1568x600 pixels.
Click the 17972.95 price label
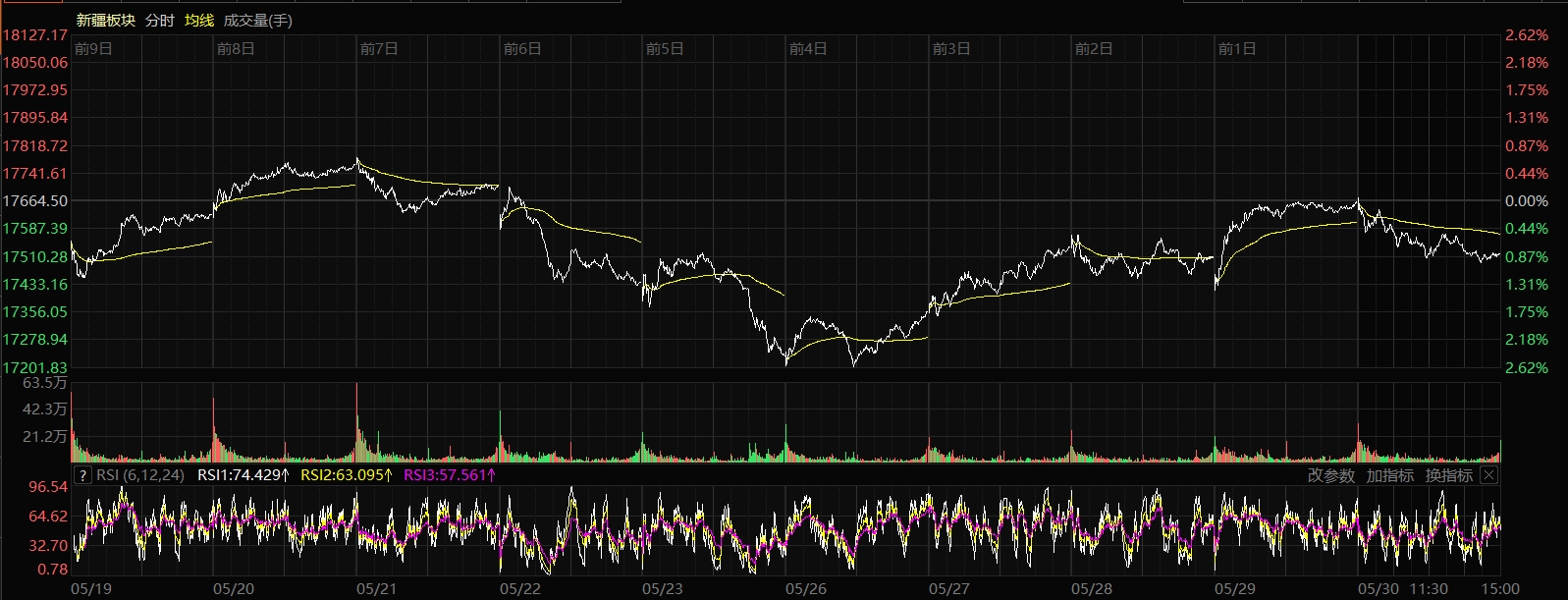[x=35, y=89]
